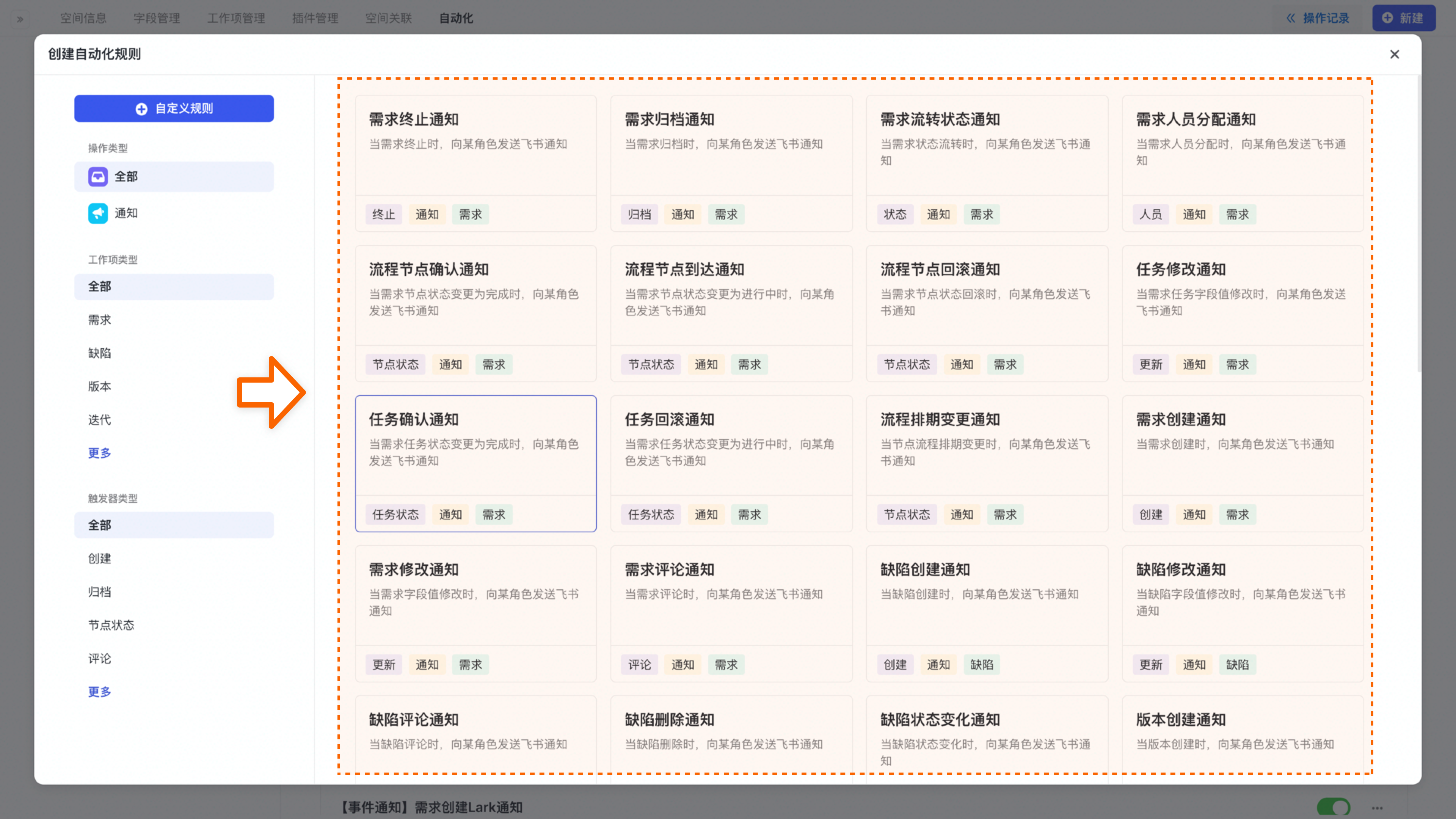This screenshot has width=1456, height=819.
Task: Switch to the 自动化 tab
Action: [456, 18]
